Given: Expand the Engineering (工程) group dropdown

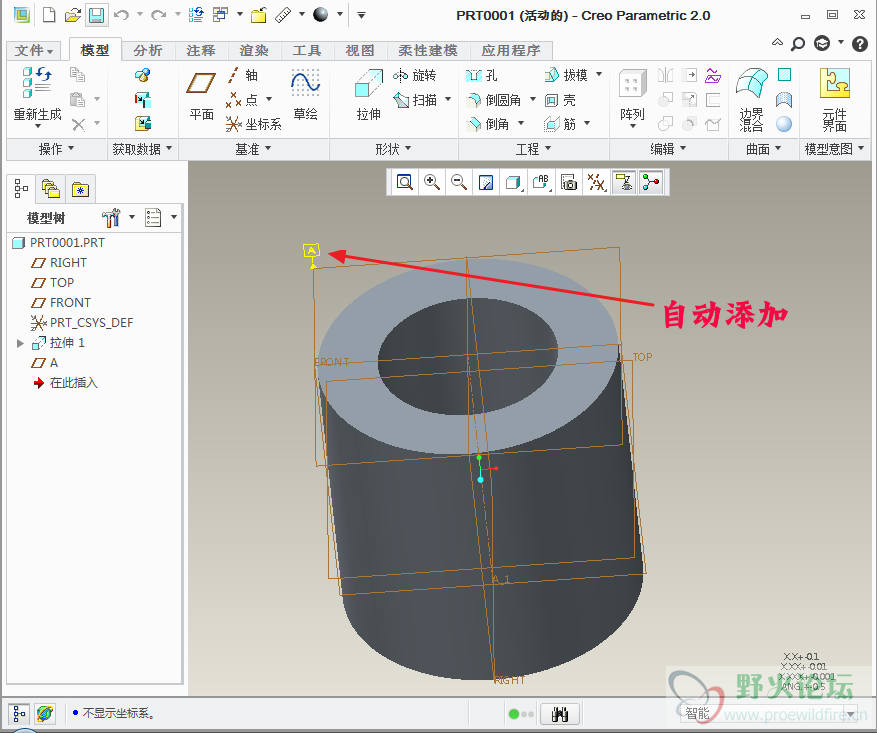Looking at the screenshot, I should [x=534, y=149].
